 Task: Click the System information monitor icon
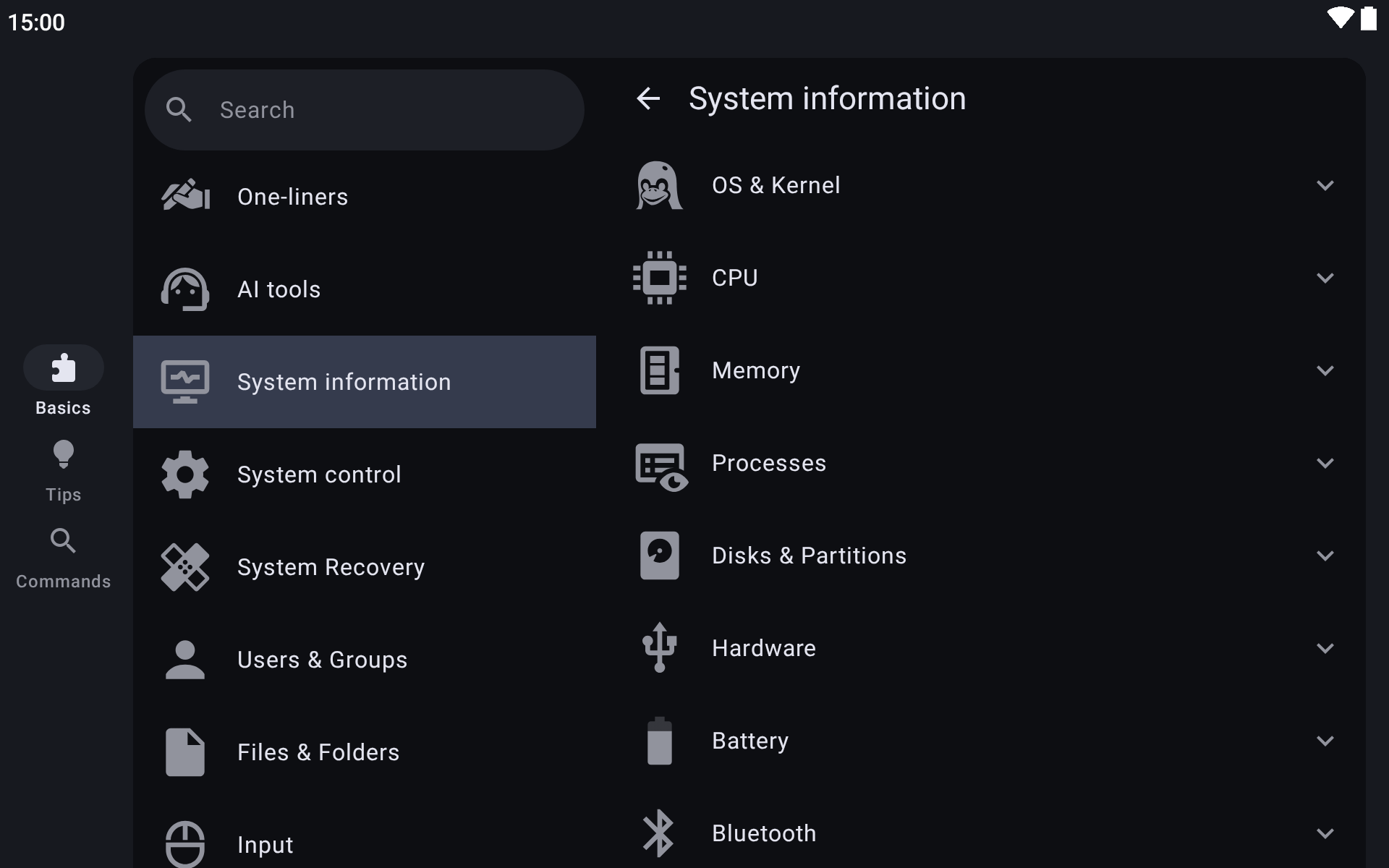click(x=185, y=382)
